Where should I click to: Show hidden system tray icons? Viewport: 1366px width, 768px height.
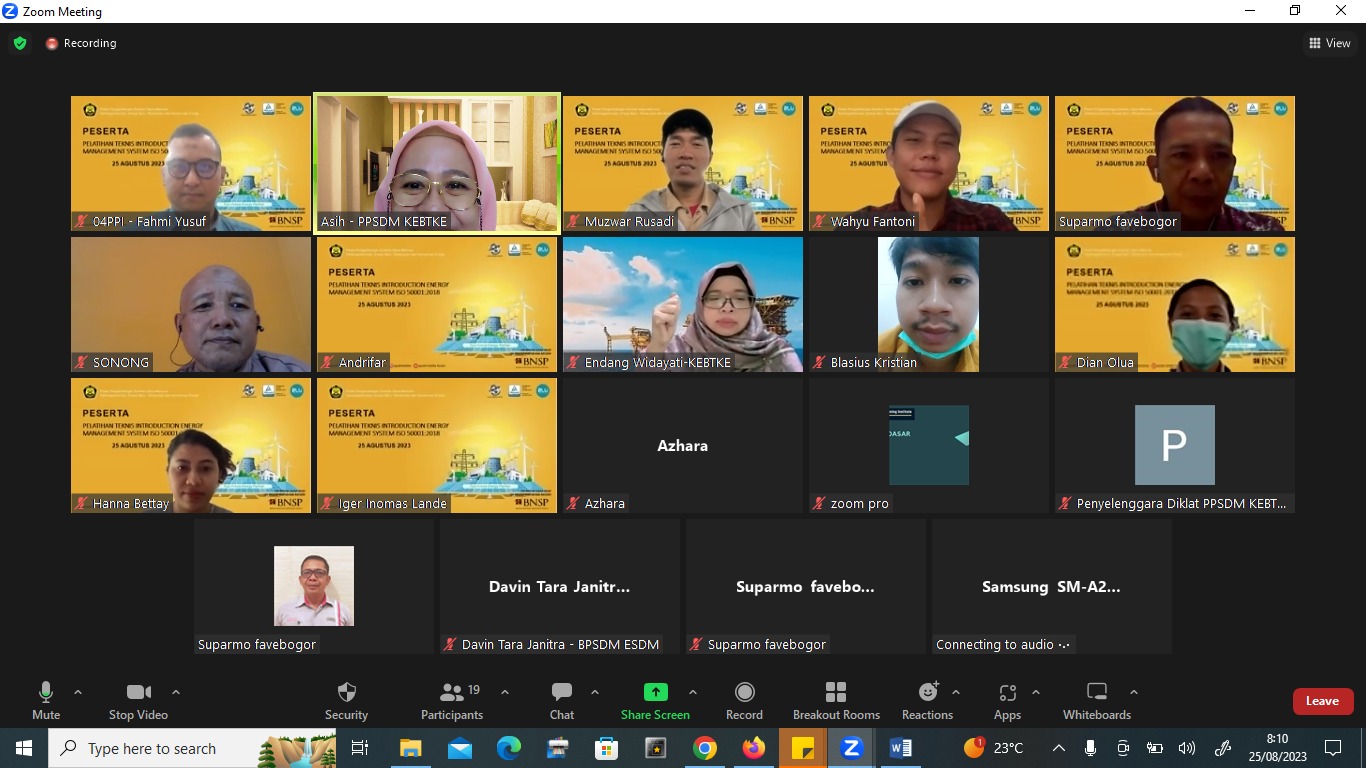coord(1059,748)
